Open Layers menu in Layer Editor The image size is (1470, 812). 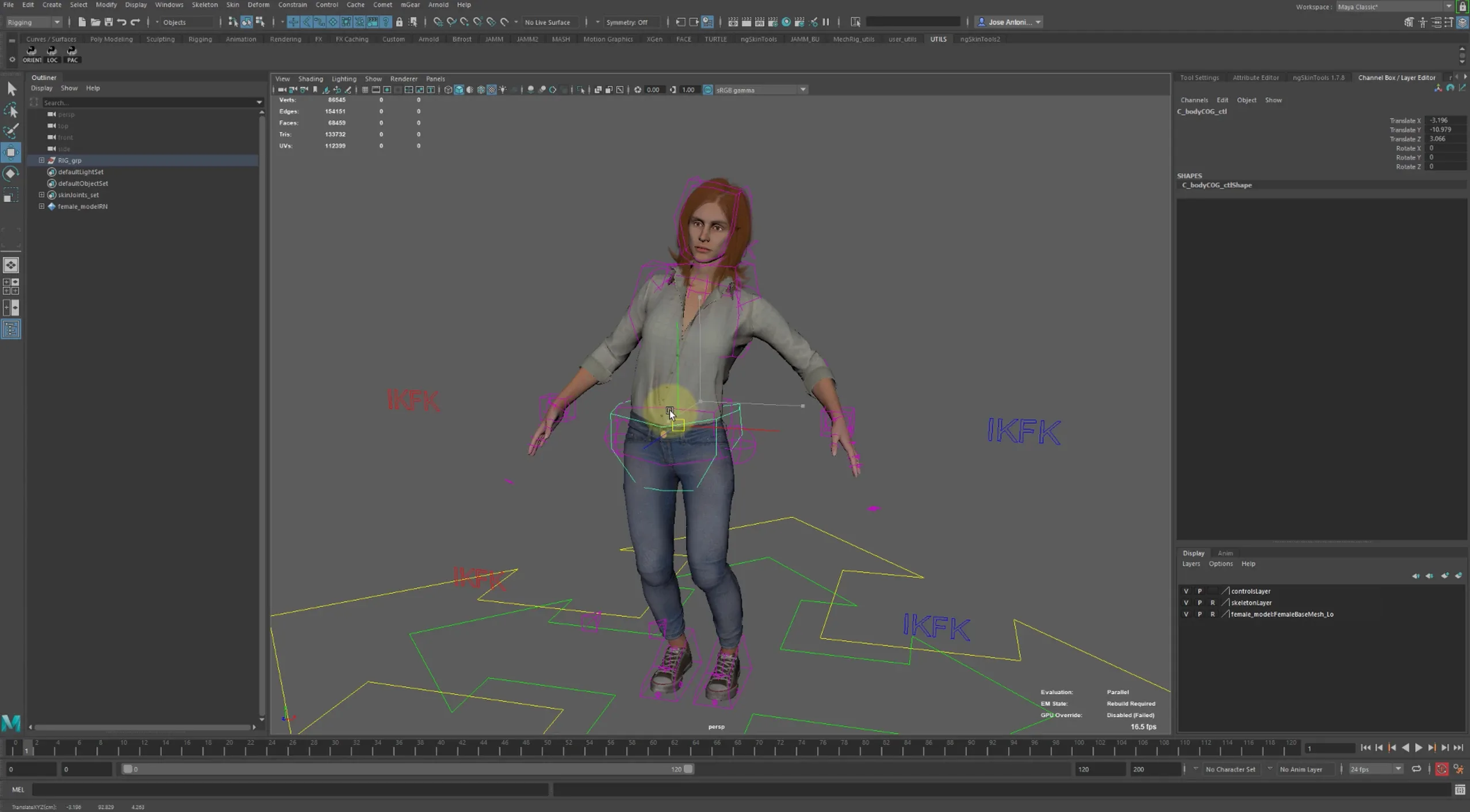tap(1190, 564)
